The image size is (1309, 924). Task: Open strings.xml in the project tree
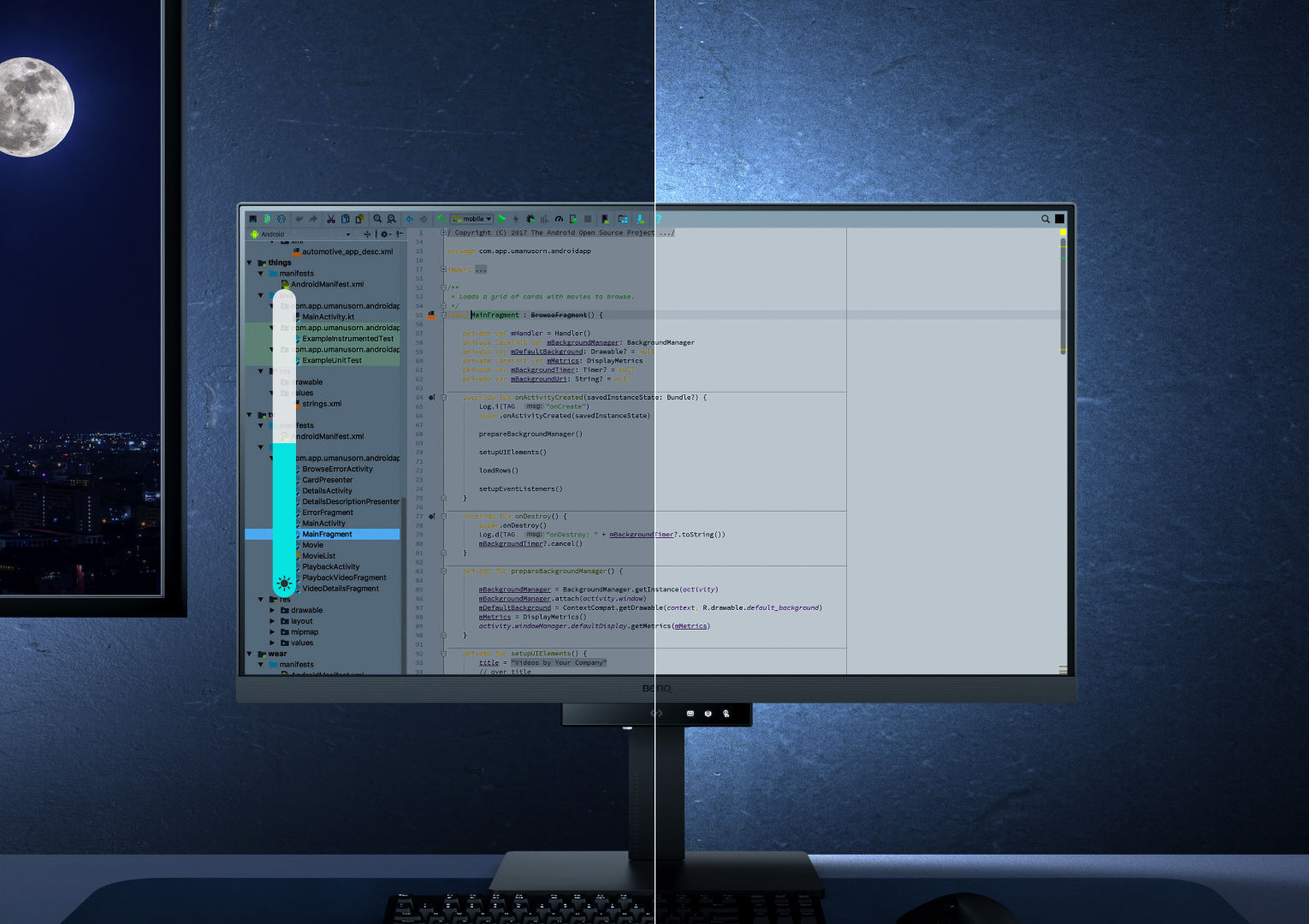(322, 404)
